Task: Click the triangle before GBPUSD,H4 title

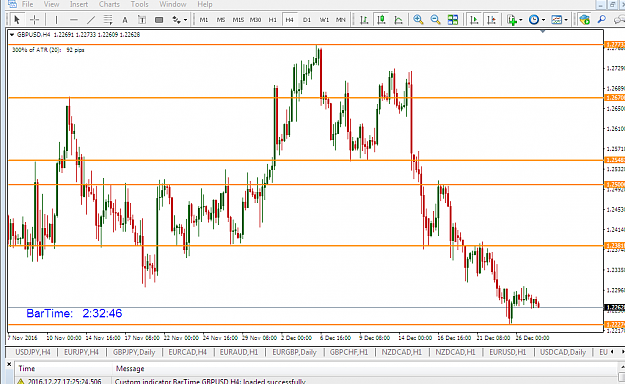Action: 12,35
